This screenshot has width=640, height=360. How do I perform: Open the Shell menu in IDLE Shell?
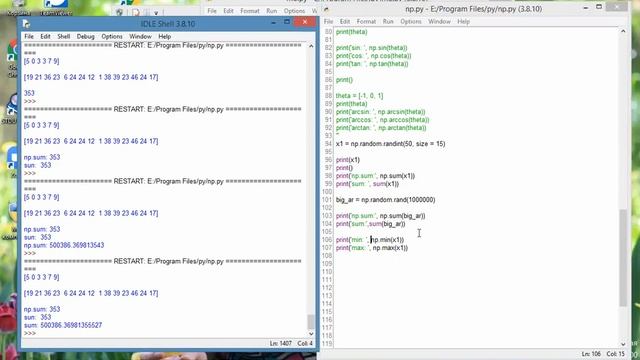(64, 36)
